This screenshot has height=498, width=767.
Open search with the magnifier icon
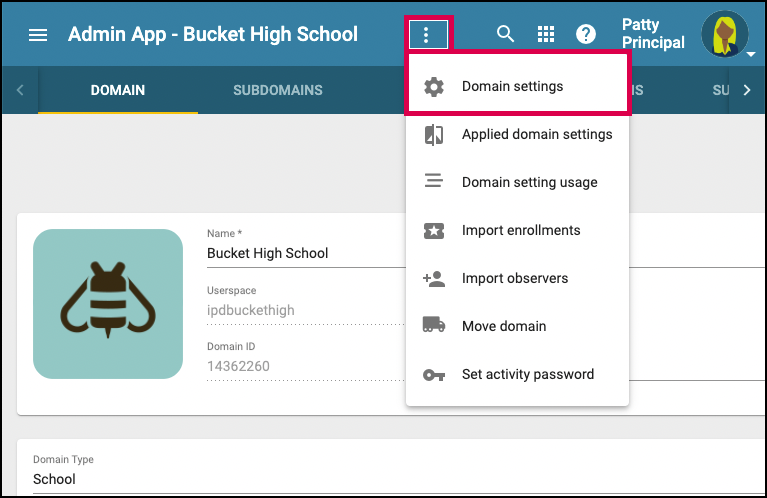pos(505,34)
